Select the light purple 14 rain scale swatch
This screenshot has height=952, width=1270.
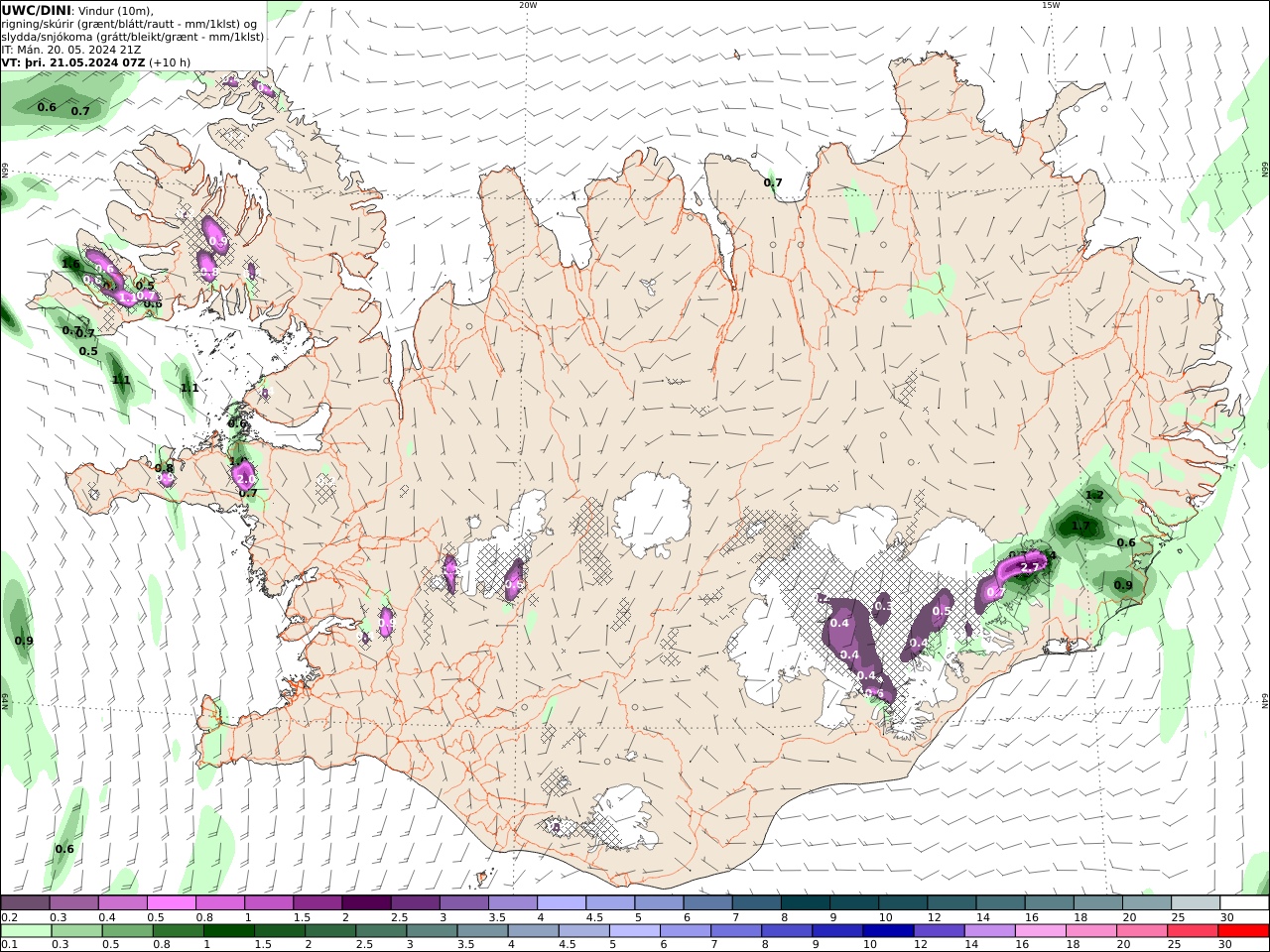point(990,931)
